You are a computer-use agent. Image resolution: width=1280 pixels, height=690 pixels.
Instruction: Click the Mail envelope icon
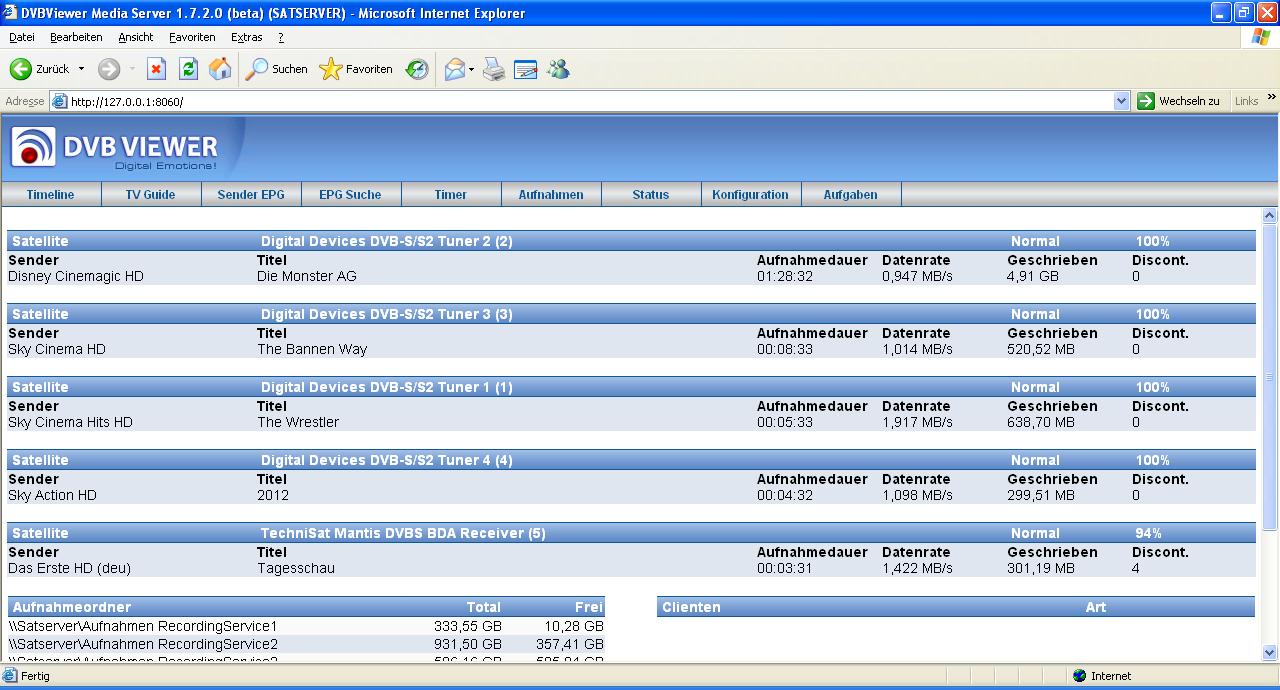tap(455, 69)
